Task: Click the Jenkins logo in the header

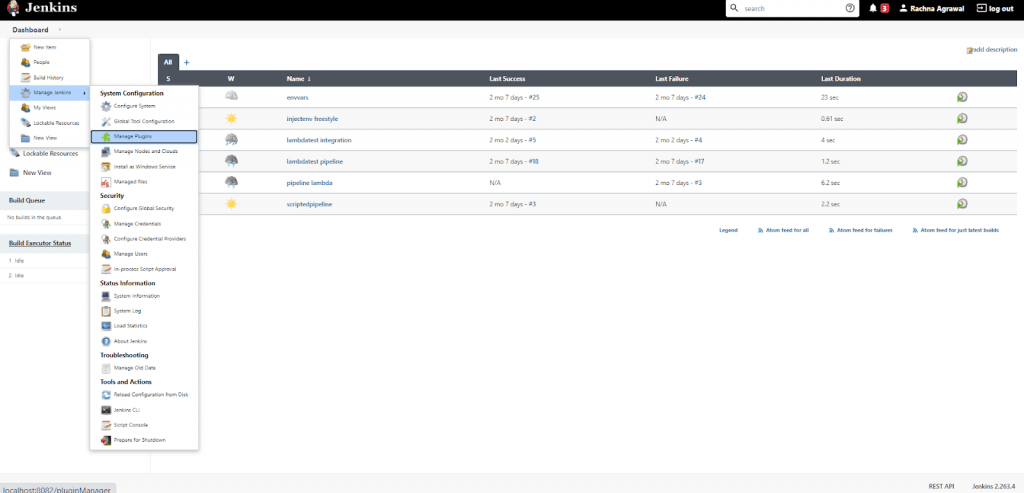Action: [42, 8]
